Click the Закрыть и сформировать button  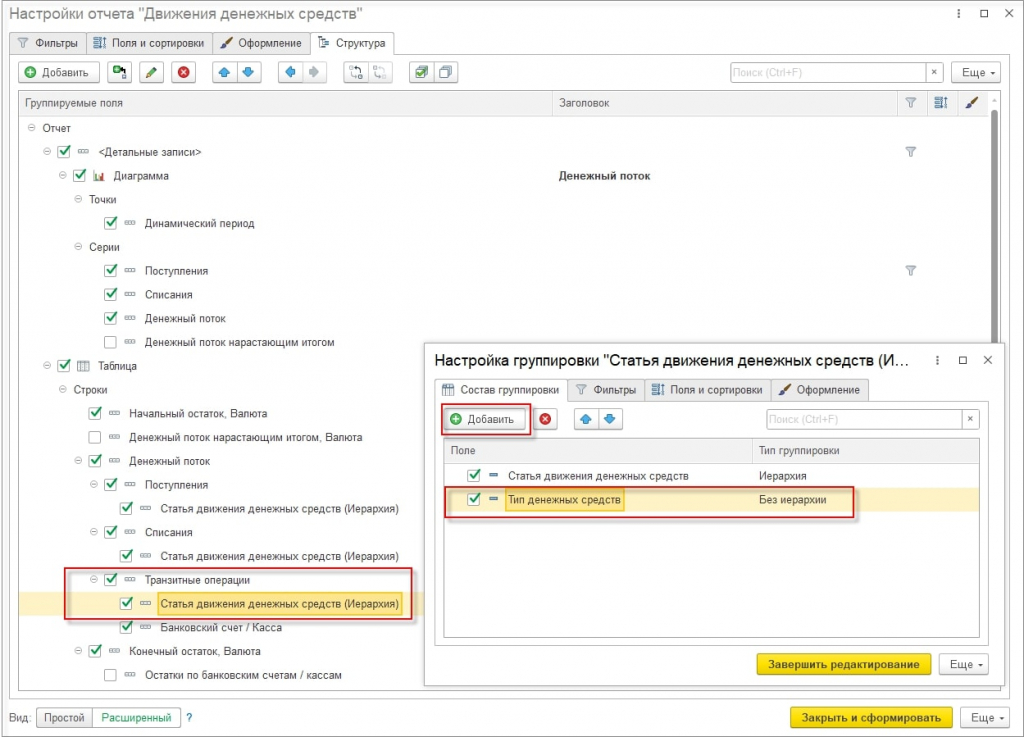[871, 717]
